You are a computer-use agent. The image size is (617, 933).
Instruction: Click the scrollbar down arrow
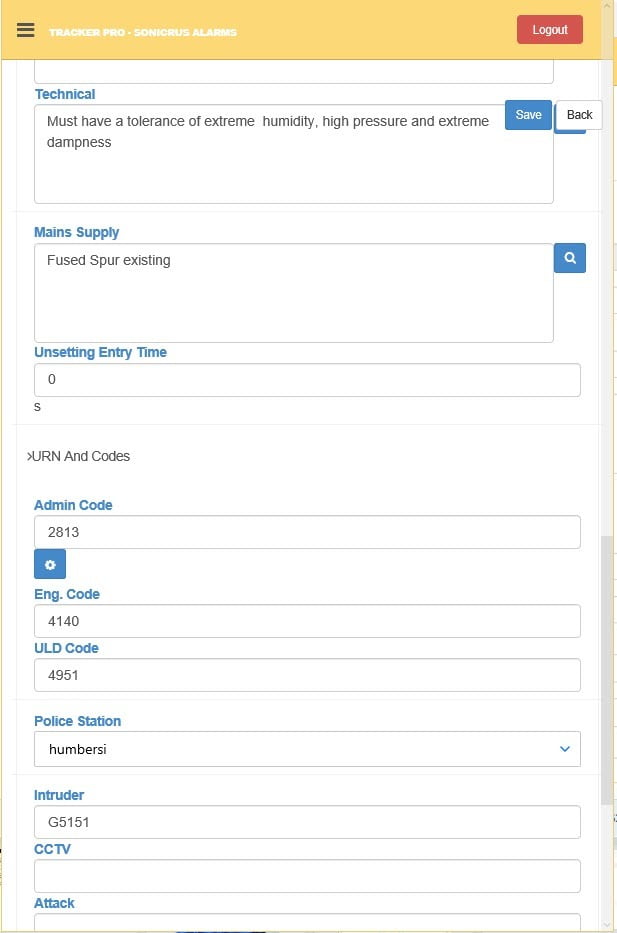point(607,924)
